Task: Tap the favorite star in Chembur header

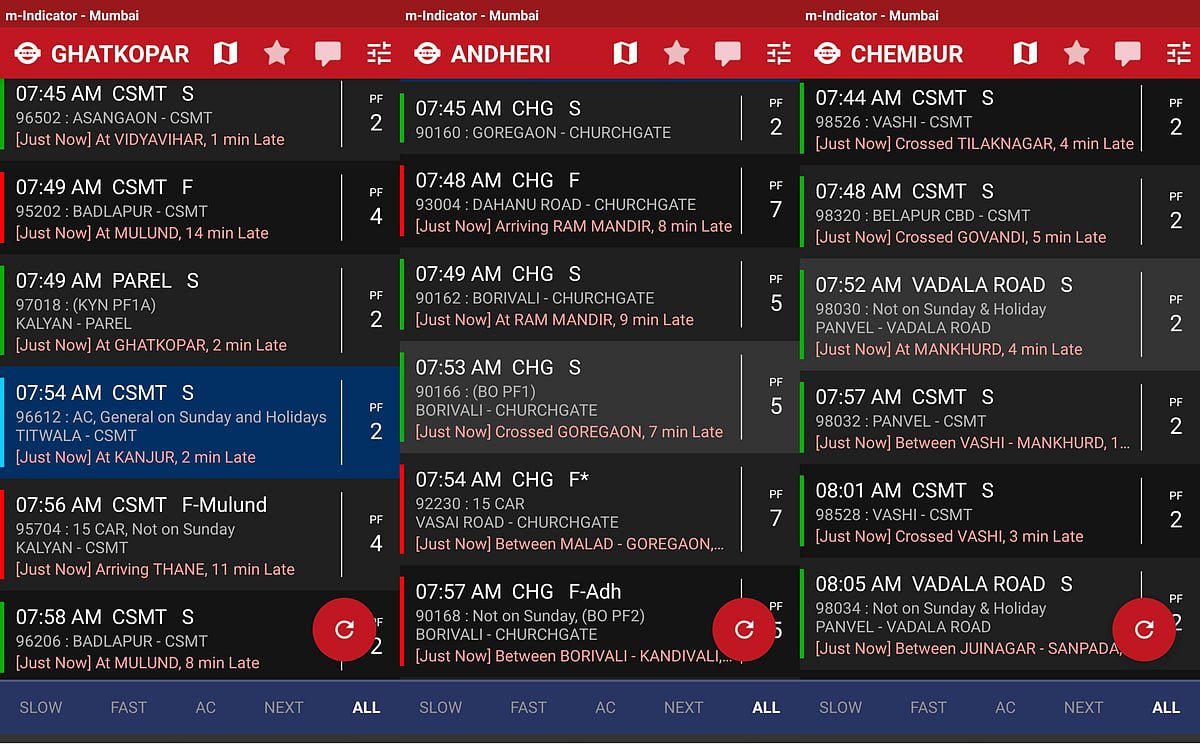Action: pos(1077,53)
